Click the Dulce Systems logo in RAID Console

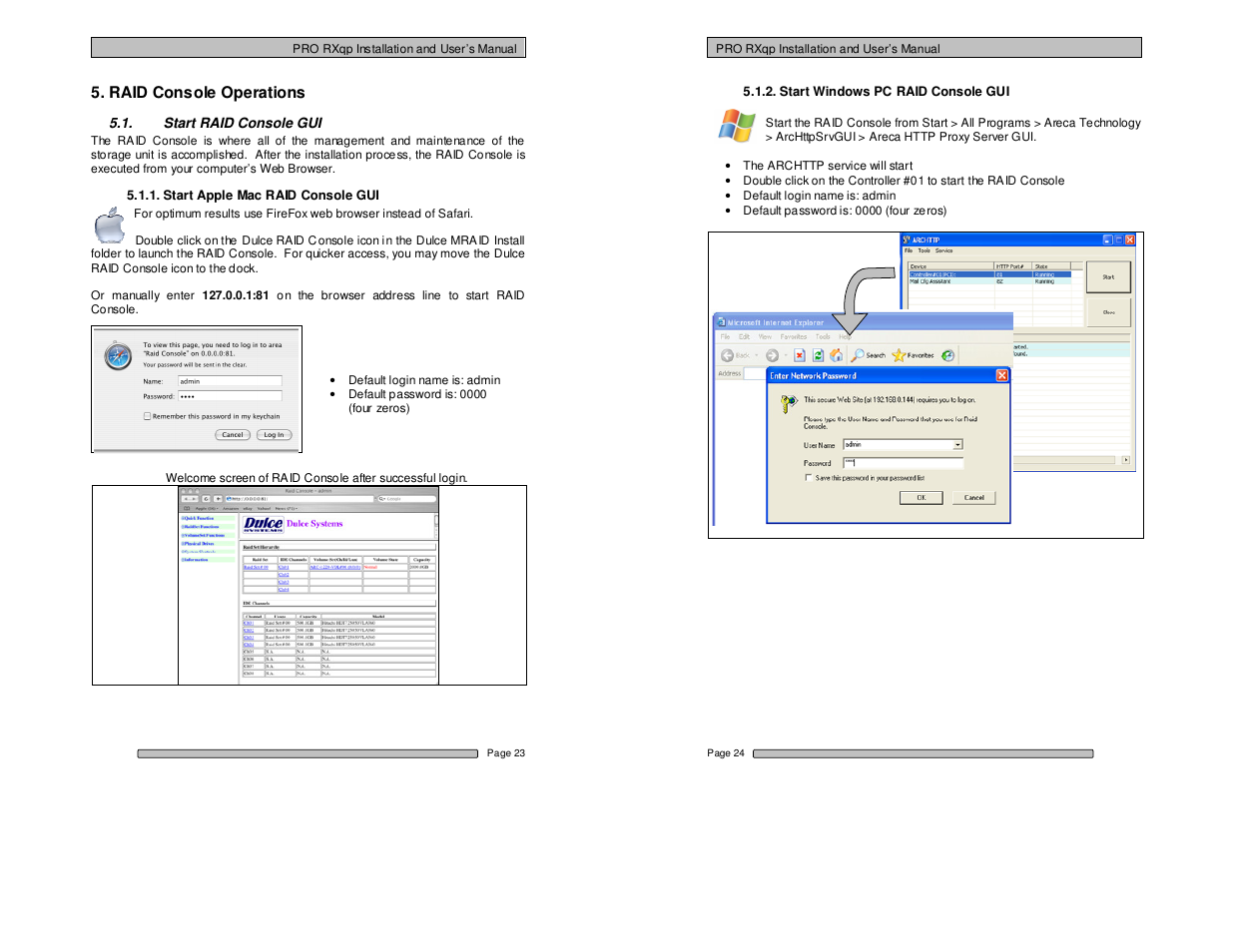click(x=264, y=525)
